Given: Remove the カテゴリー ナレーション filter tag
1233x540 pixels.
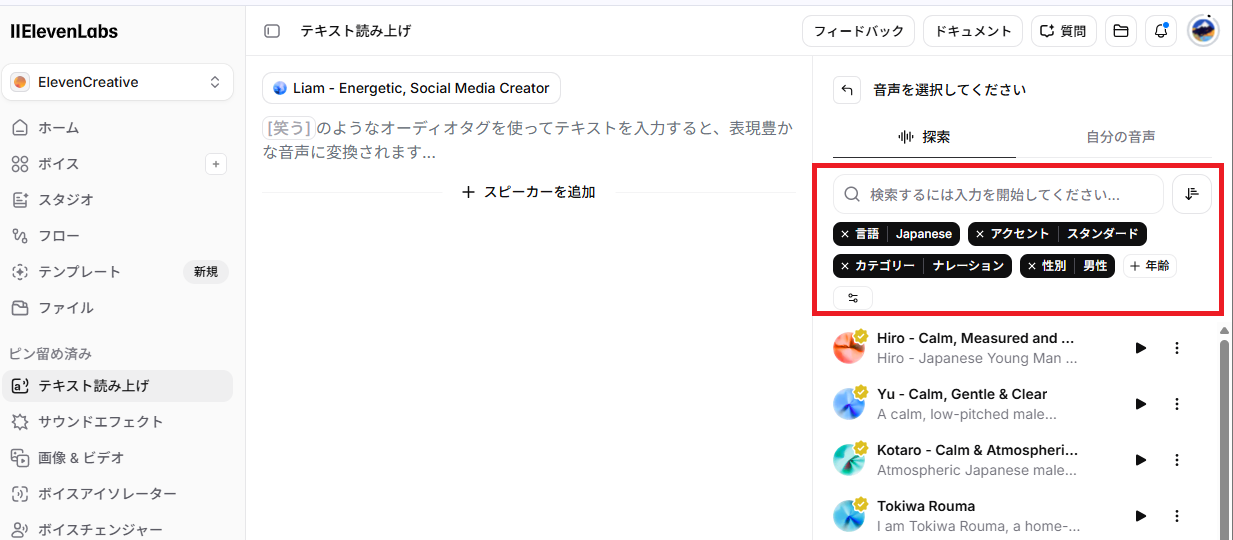Looking at the screenshot, I should (x=845, y=266).
